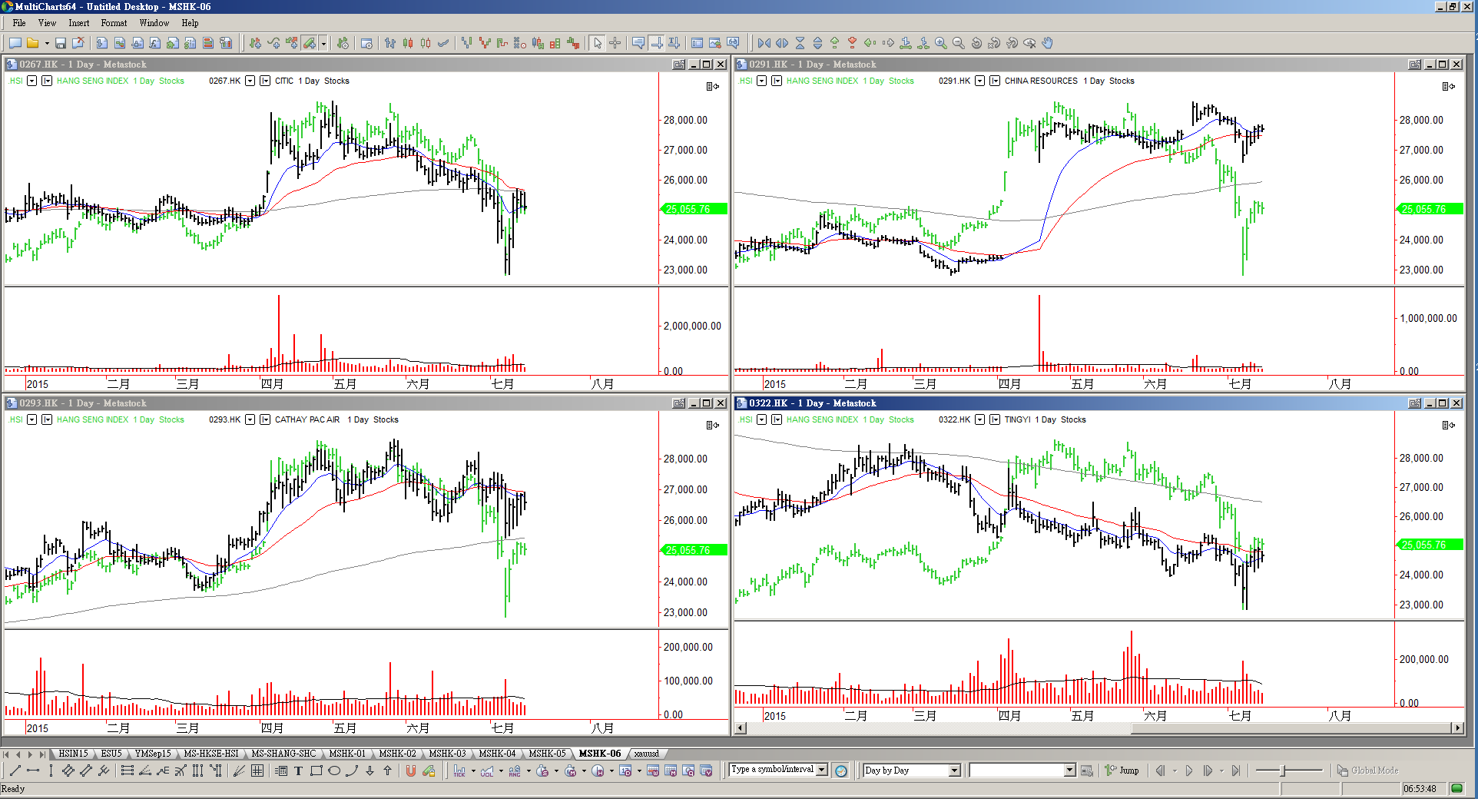Screen dimensions: 1478x812
Task: Select the hand pan tool
Action: tap(1048, 44)
